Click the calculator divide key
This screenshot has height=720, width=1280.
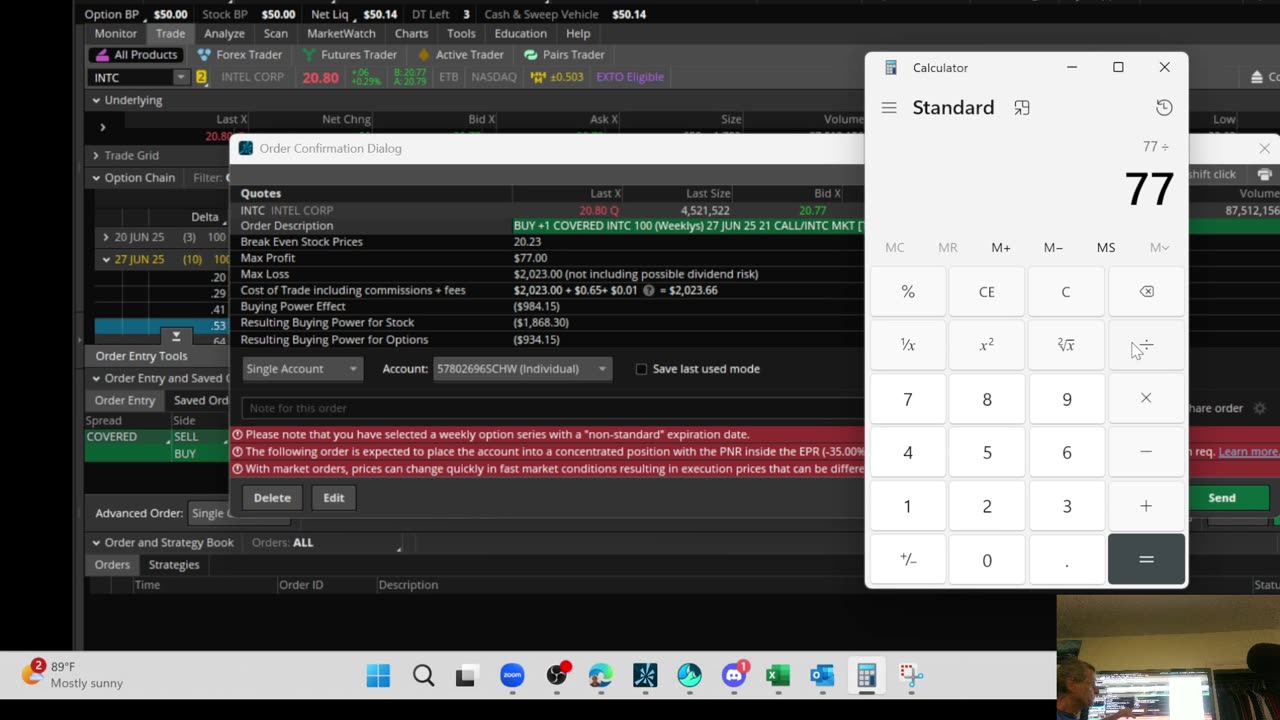[x=1146, y=345]
